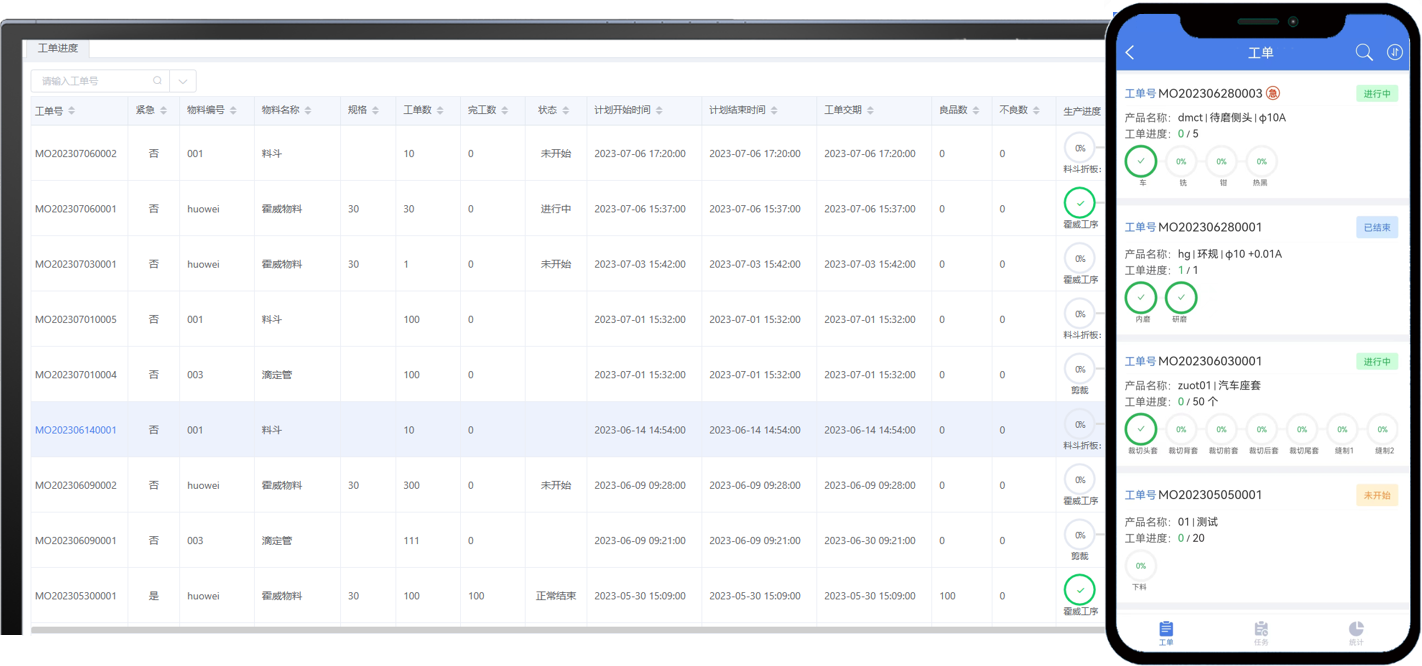Open phone card MO202306030001
Viewport: 1422px width, 666px height.
(1260, 404)
